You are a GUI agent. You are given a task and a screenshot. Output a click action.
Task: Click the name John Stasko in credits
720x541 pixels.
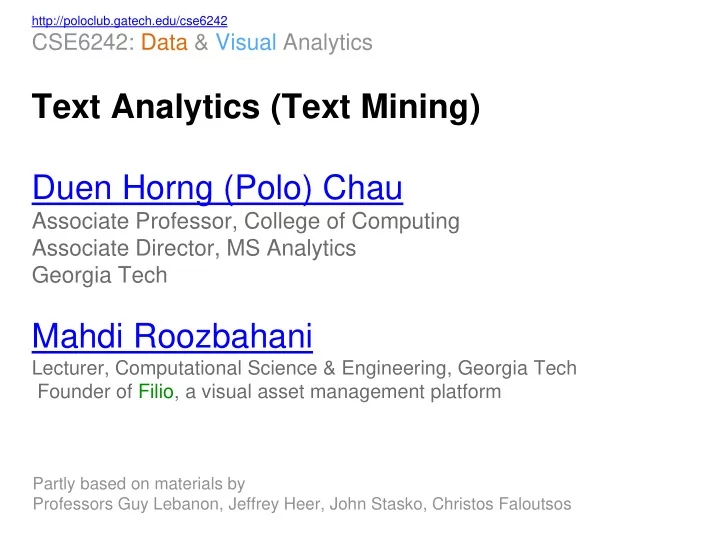pos(376,504)
